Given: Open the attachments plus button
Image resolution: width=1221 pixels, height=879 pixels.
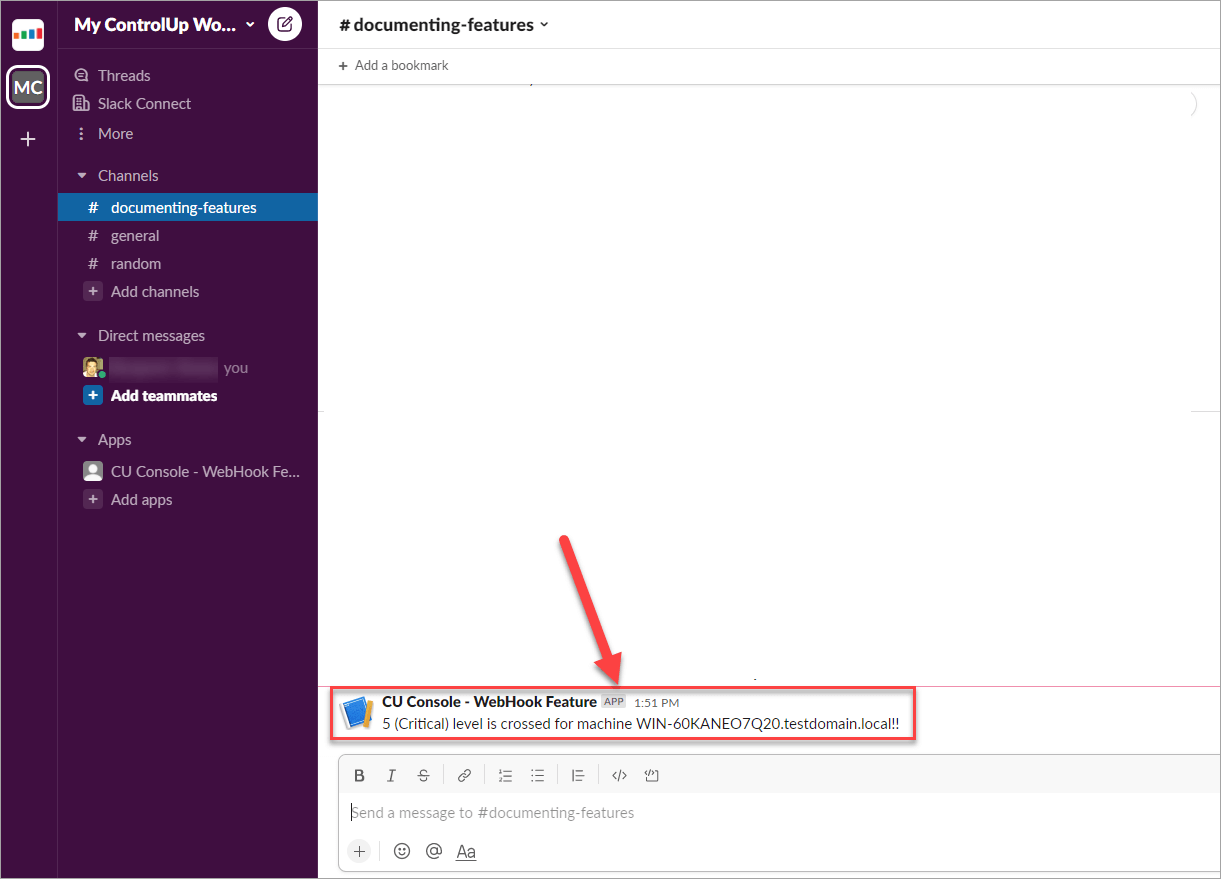Looking at the screenshot, I should click(x=360, y=851).
